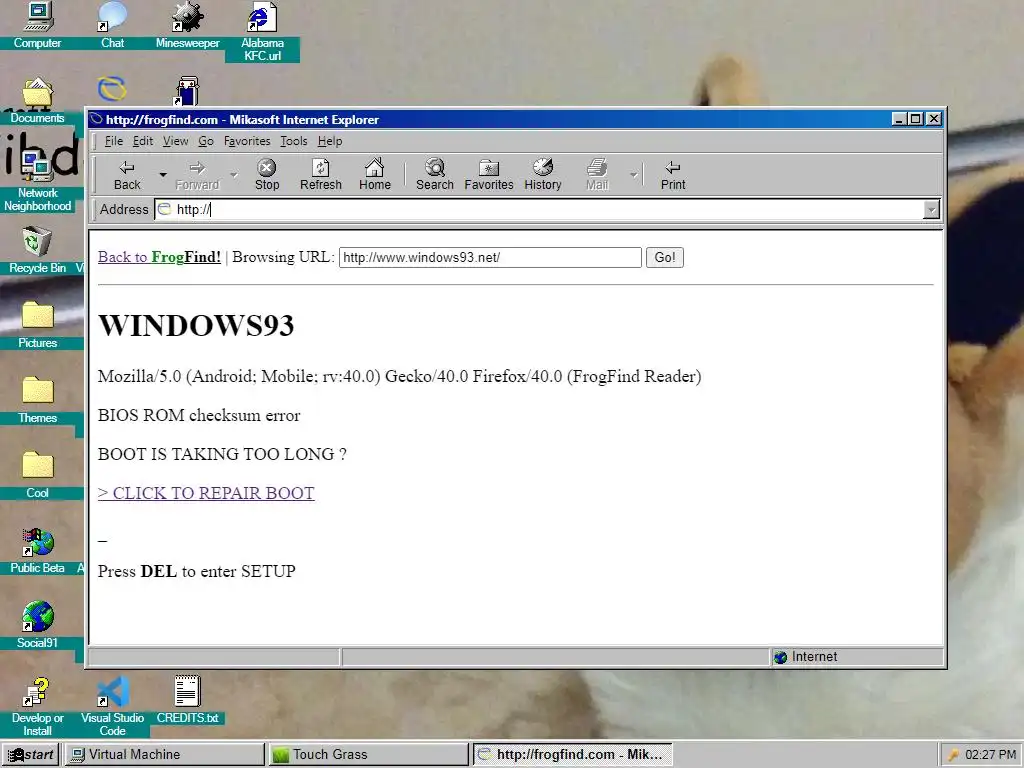Refresh the current page

[x=321, y=175]
